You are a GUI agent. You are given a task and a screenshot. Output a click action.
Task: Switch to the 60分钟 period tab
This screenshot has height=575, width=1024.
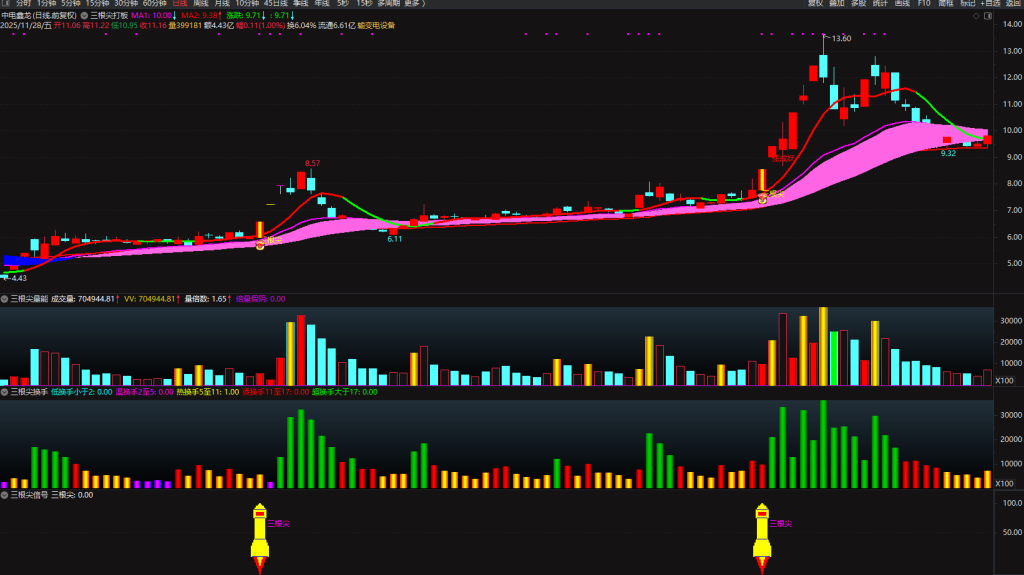click(x=154, y=4)
